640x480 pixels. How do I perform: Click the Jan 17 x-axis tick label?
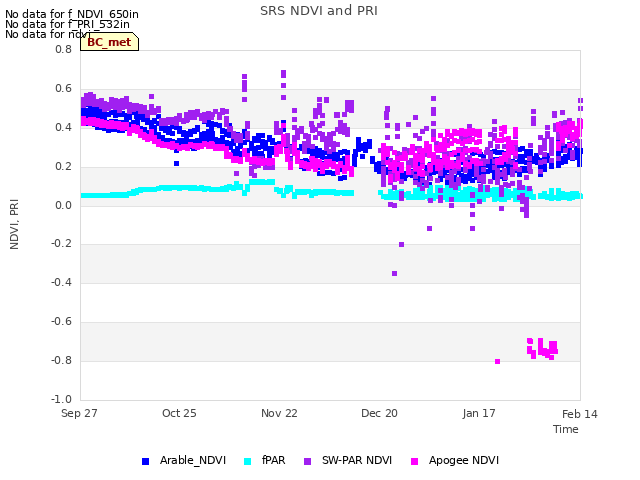coord(479,413)
